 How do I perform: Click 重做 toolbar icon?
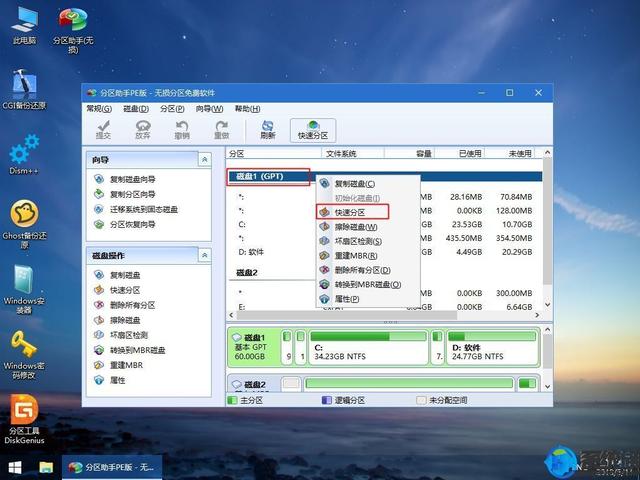click(x=222, y=130)
